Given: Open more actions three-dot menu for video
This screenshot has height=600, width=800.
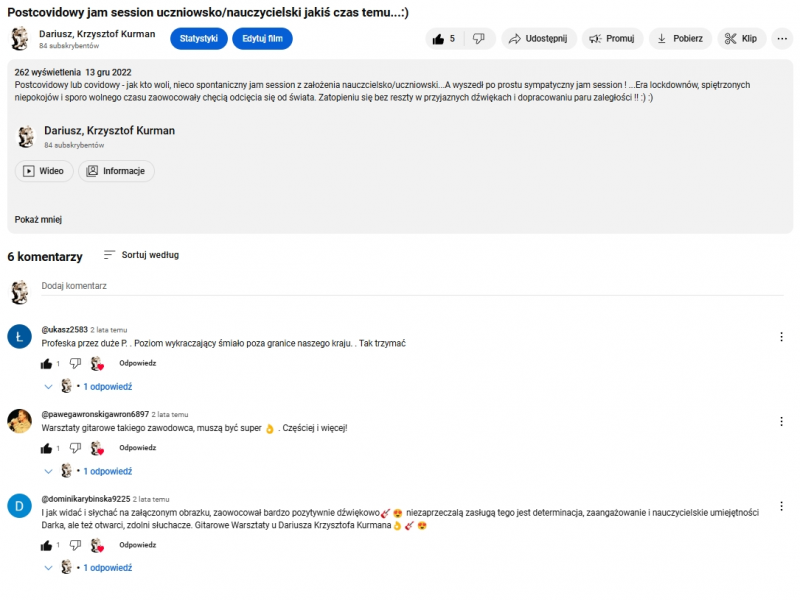Looking at the screenshot, I should point(782,39).
